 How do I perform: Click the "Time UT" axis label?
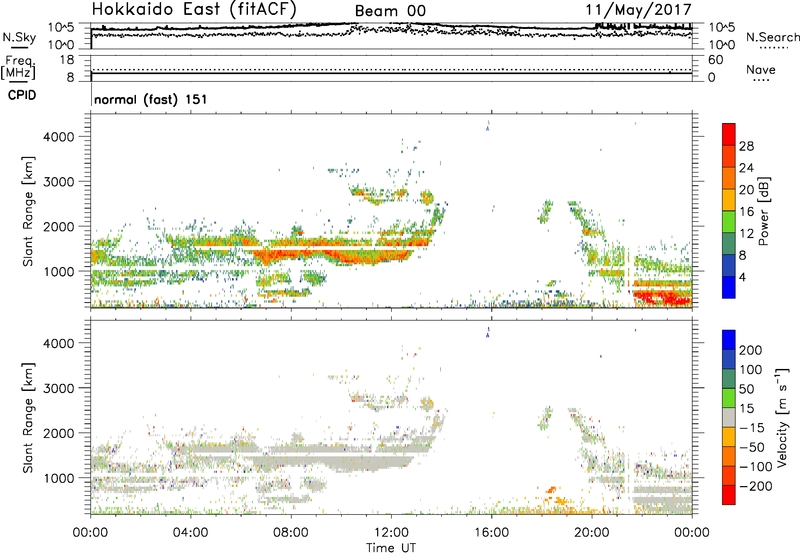click(x=391, y=548)
